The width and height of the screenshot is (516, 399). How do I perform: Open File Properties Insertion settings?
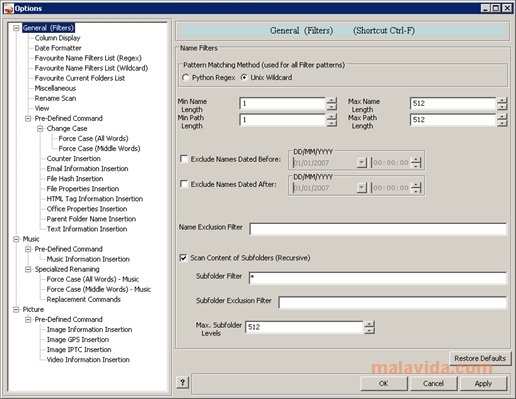tap(83, 189)
